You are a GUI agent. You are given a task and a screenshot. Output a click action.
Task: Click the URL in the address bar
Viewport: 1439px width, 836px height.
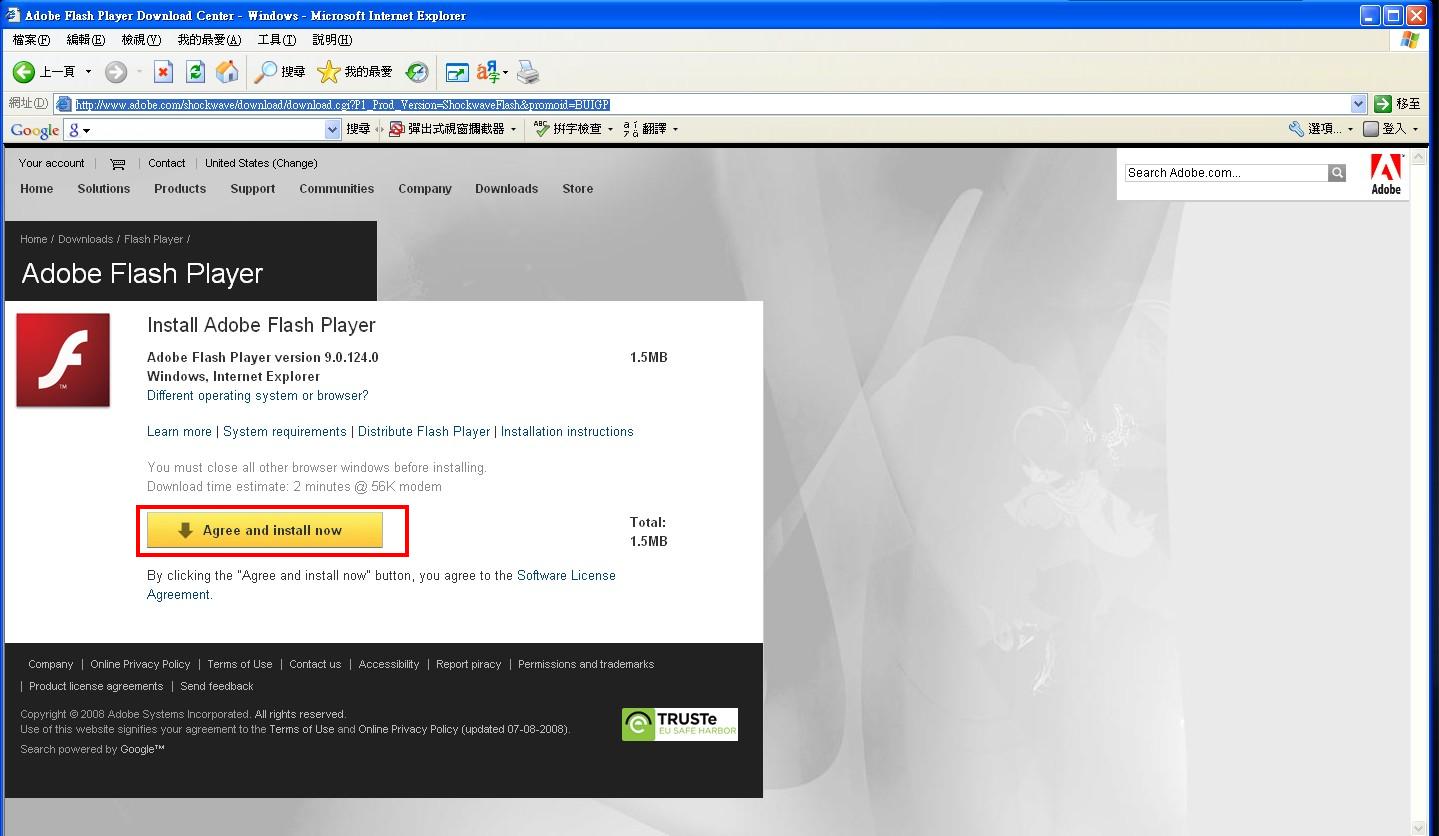342,104
